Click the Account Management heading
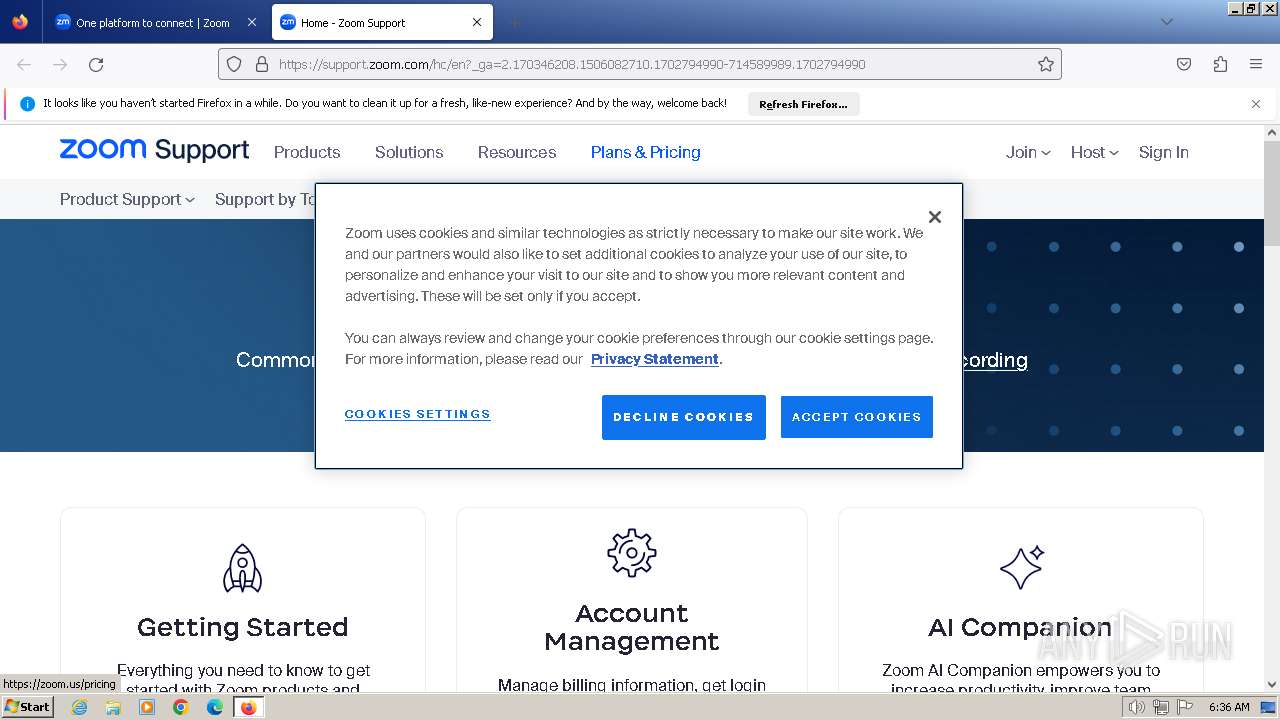Viewport: 1280px width, 720px height. coord(632,627)
